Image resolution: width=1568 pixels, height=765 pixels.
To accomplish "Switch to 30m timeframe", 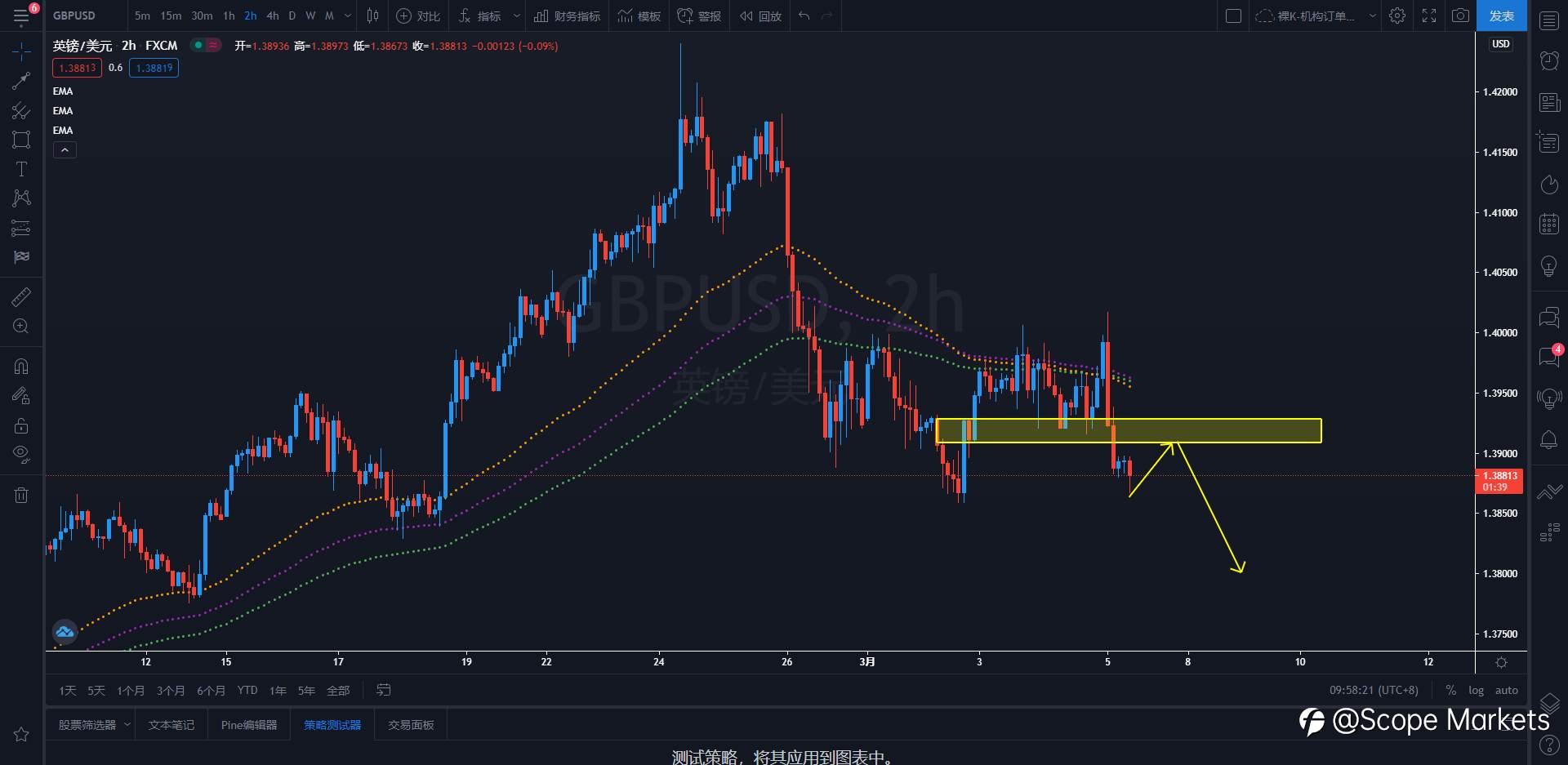I will pos(202,16).
